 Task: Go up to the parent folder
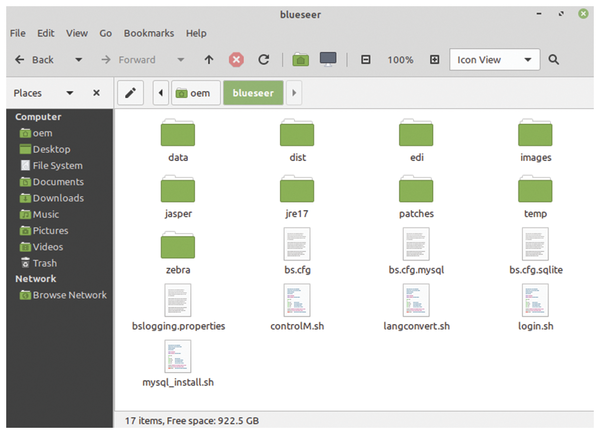tap(209, 60)
